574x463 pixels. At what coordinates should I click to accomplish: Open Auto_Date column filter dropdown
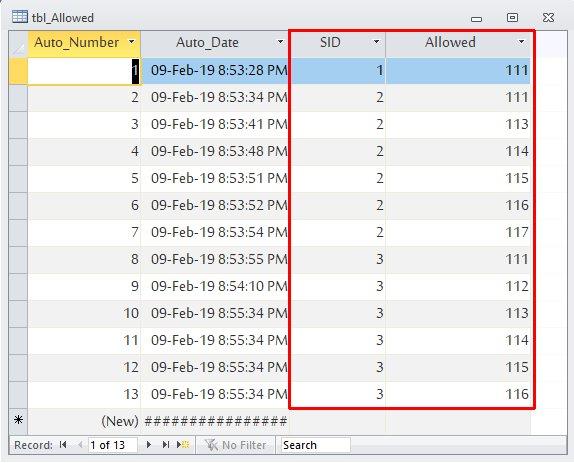click(x=280, y=42)
